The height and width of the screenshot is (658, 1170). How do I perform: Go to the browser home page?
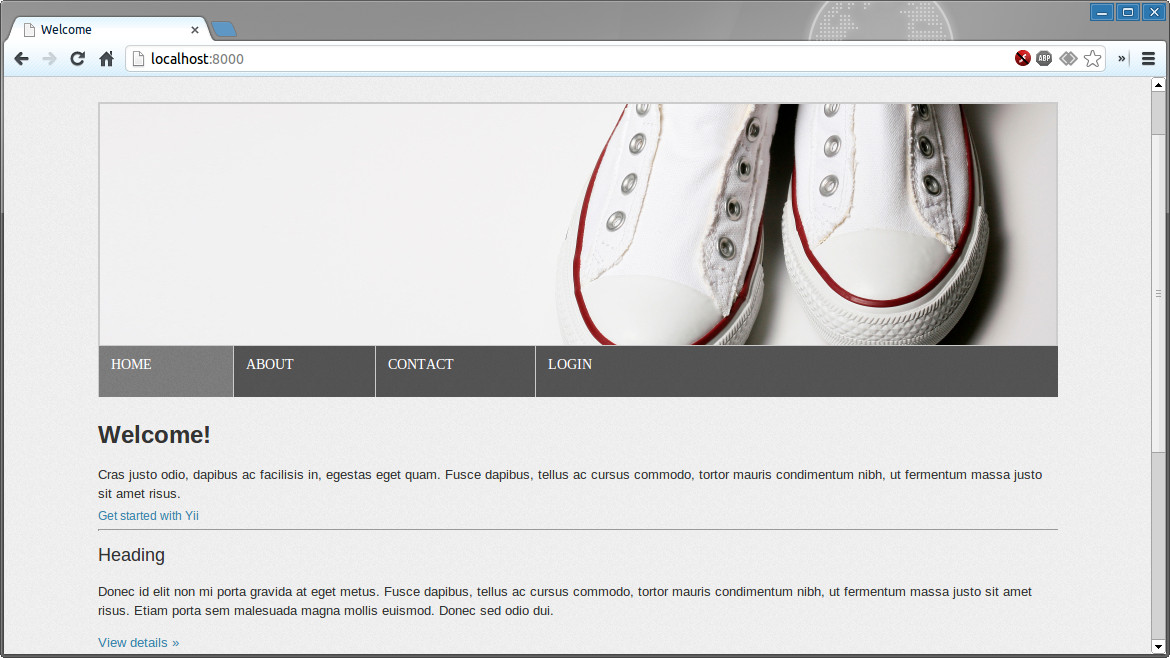point(106,59)
